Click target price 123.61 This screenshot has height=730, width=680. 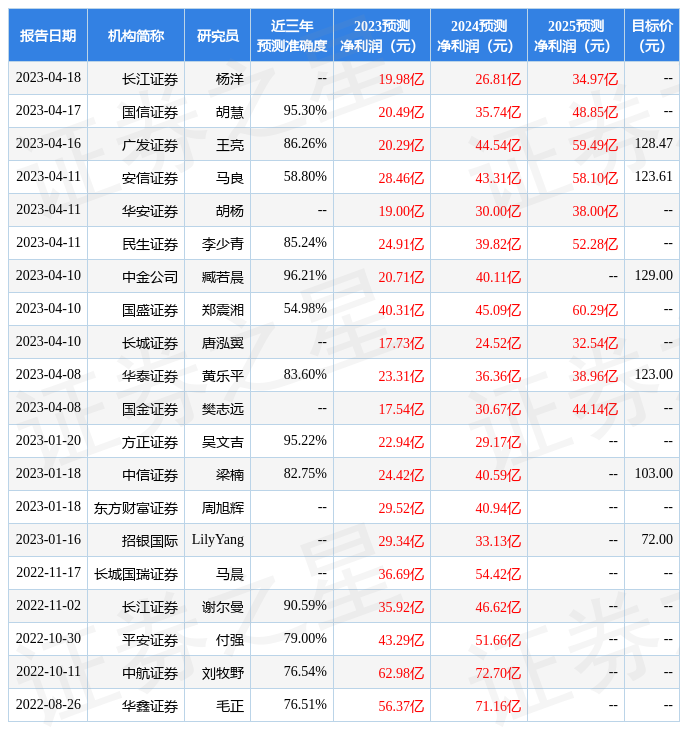coord(653,177)
